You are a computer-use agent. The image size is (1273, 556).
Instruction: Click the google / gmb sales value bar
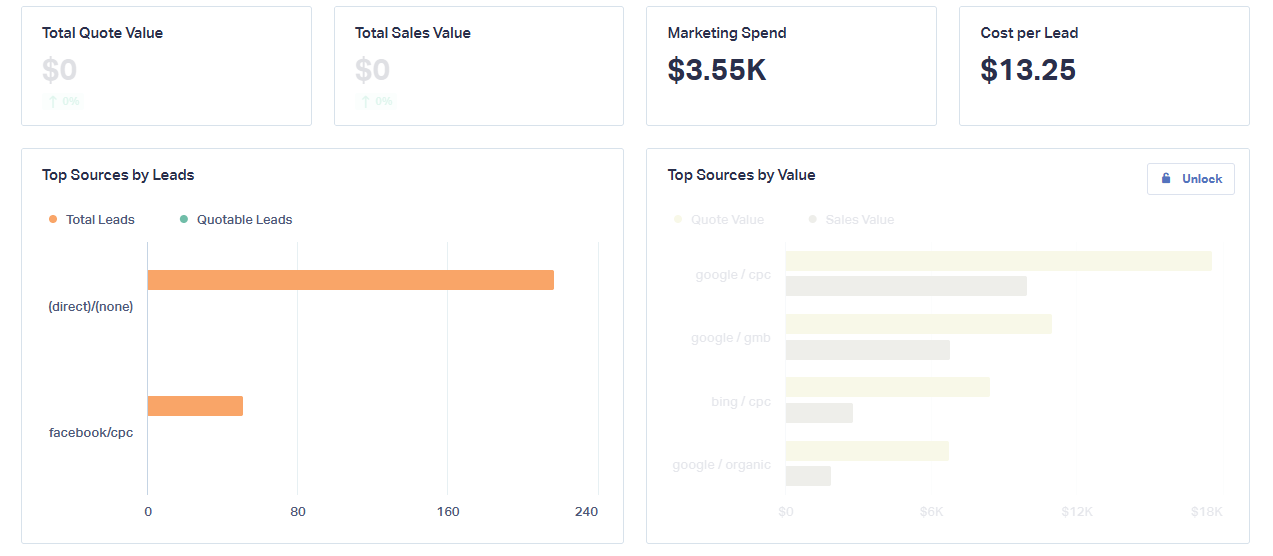tap(867, 350)
